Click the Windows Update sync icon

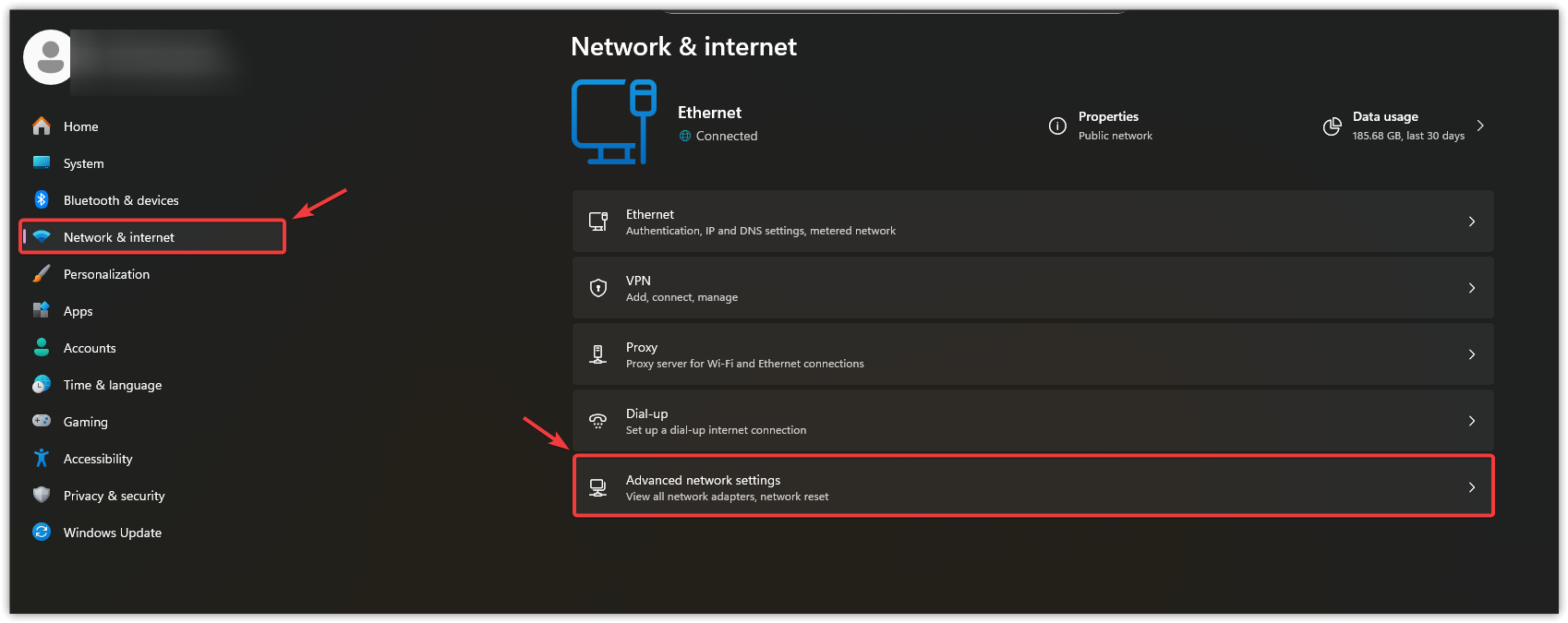[42, 533]
